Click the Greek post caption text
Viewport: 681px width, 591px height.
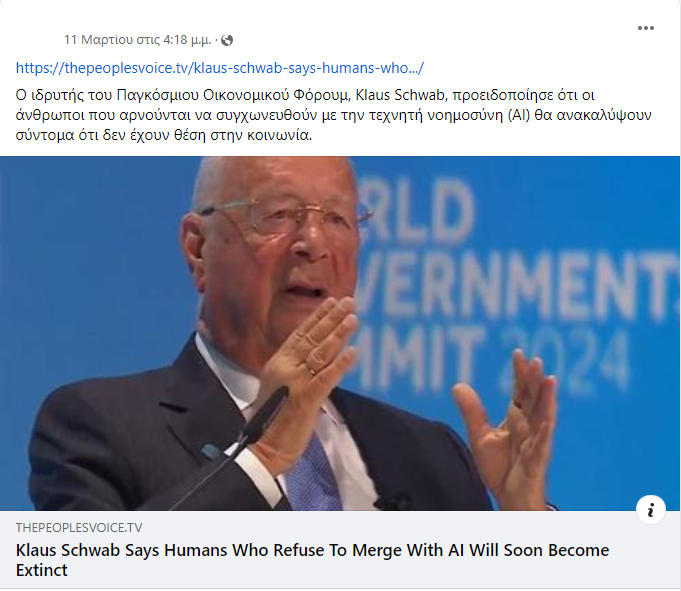click(x=333, y=115)
